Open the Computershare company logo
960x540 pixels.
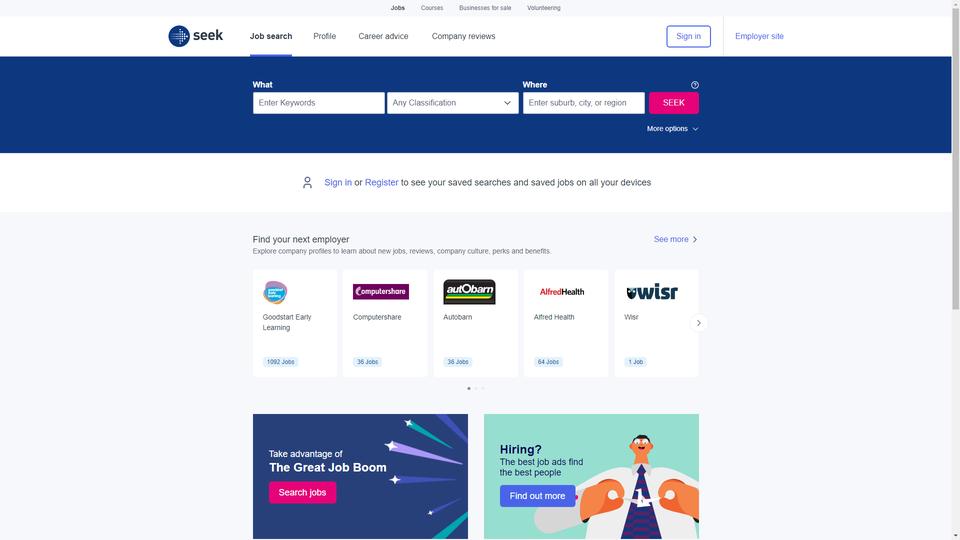tap(381, 291)
